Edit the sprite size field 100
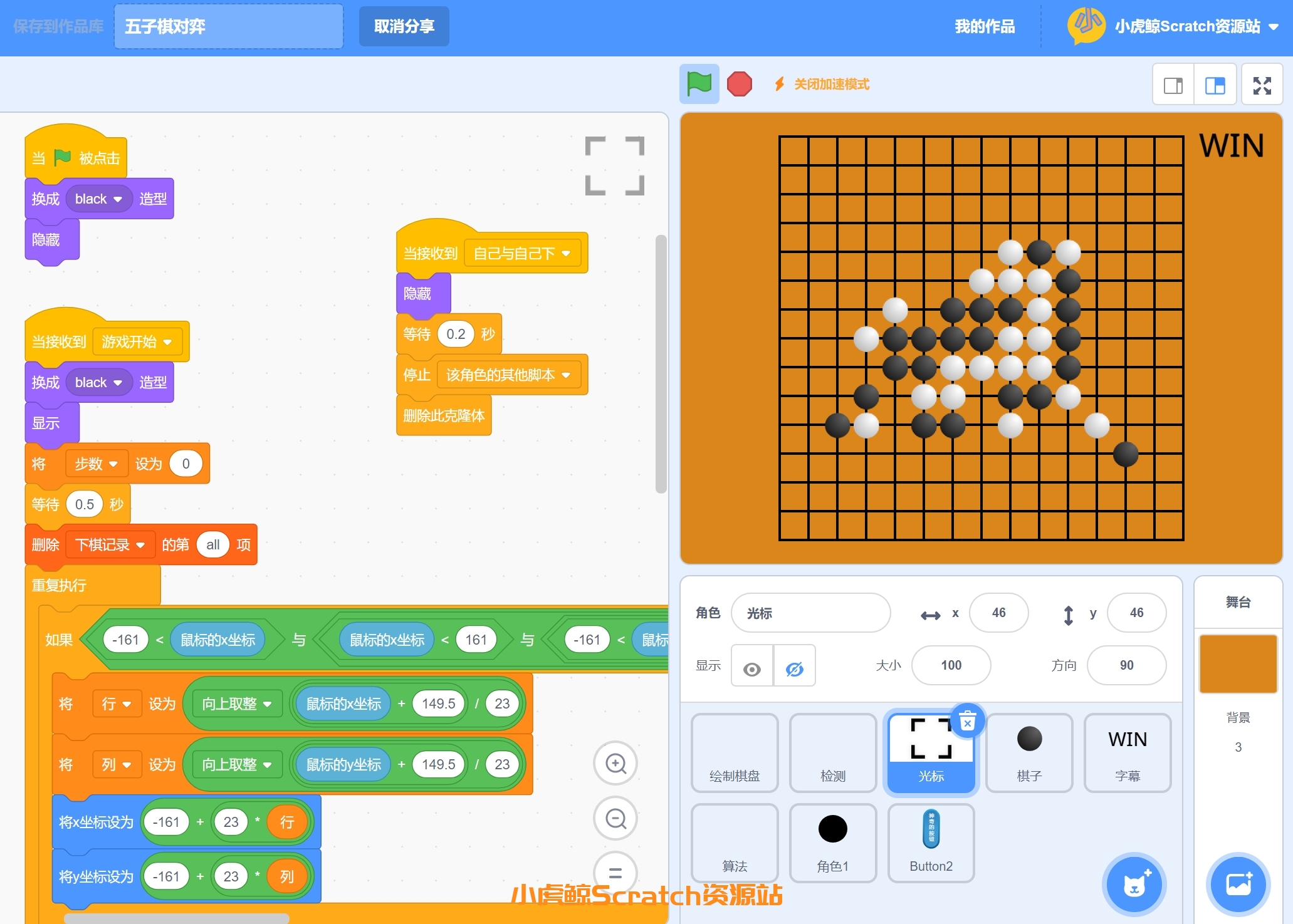Screen dimensions: 1293x924 (951, 666)
